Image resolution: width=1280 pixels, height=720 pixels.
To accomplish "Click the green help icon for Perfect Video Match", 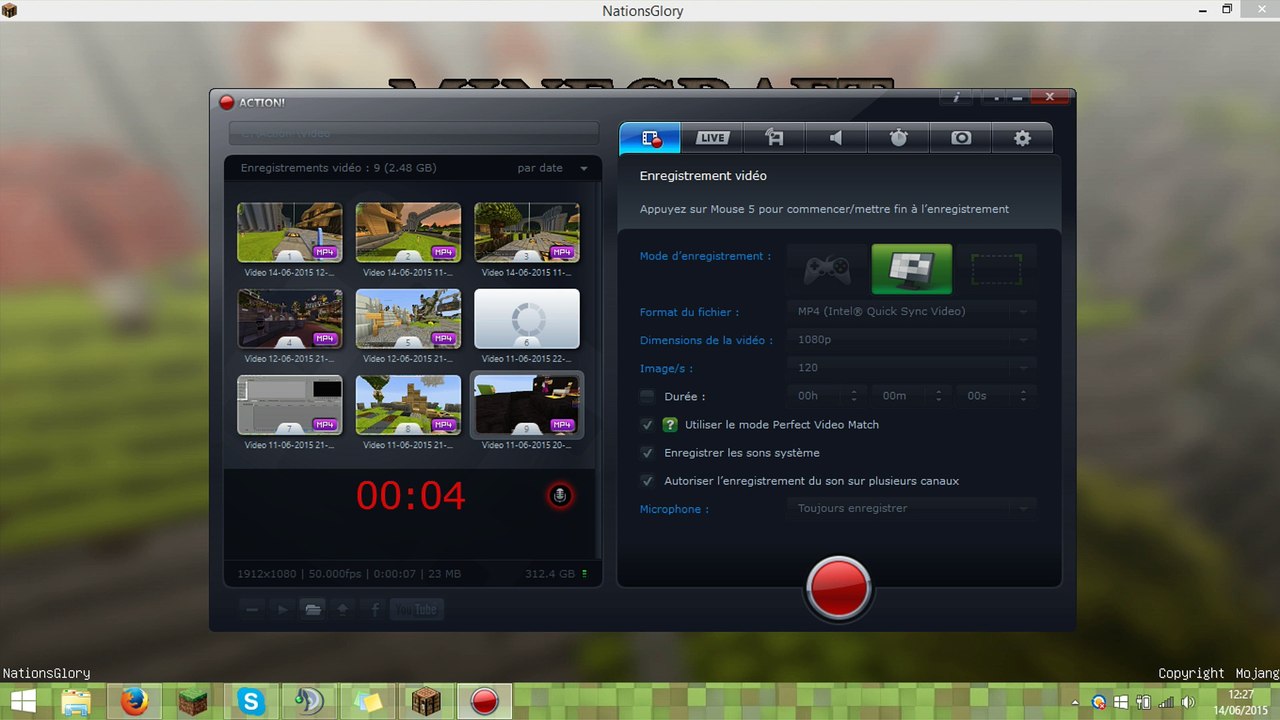I will [x=670, y=425].
